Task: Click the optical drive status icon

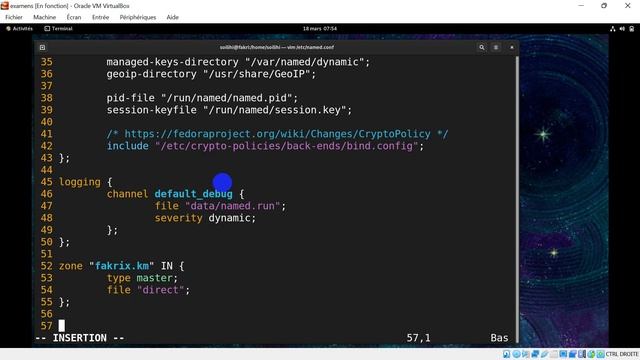Action: (x=516, y=354)
